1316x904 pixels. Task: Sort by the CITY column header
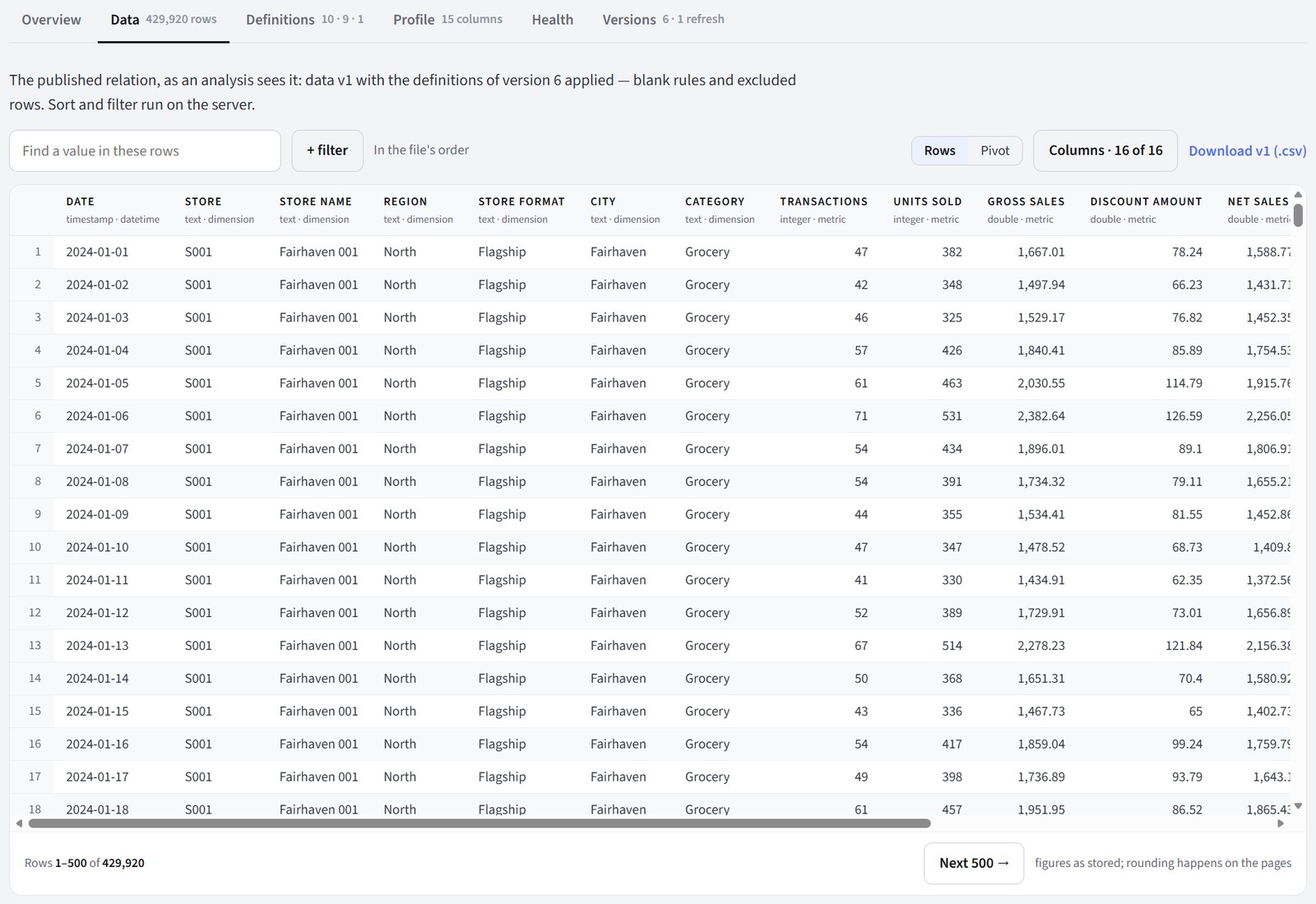[x=603, y=202]
